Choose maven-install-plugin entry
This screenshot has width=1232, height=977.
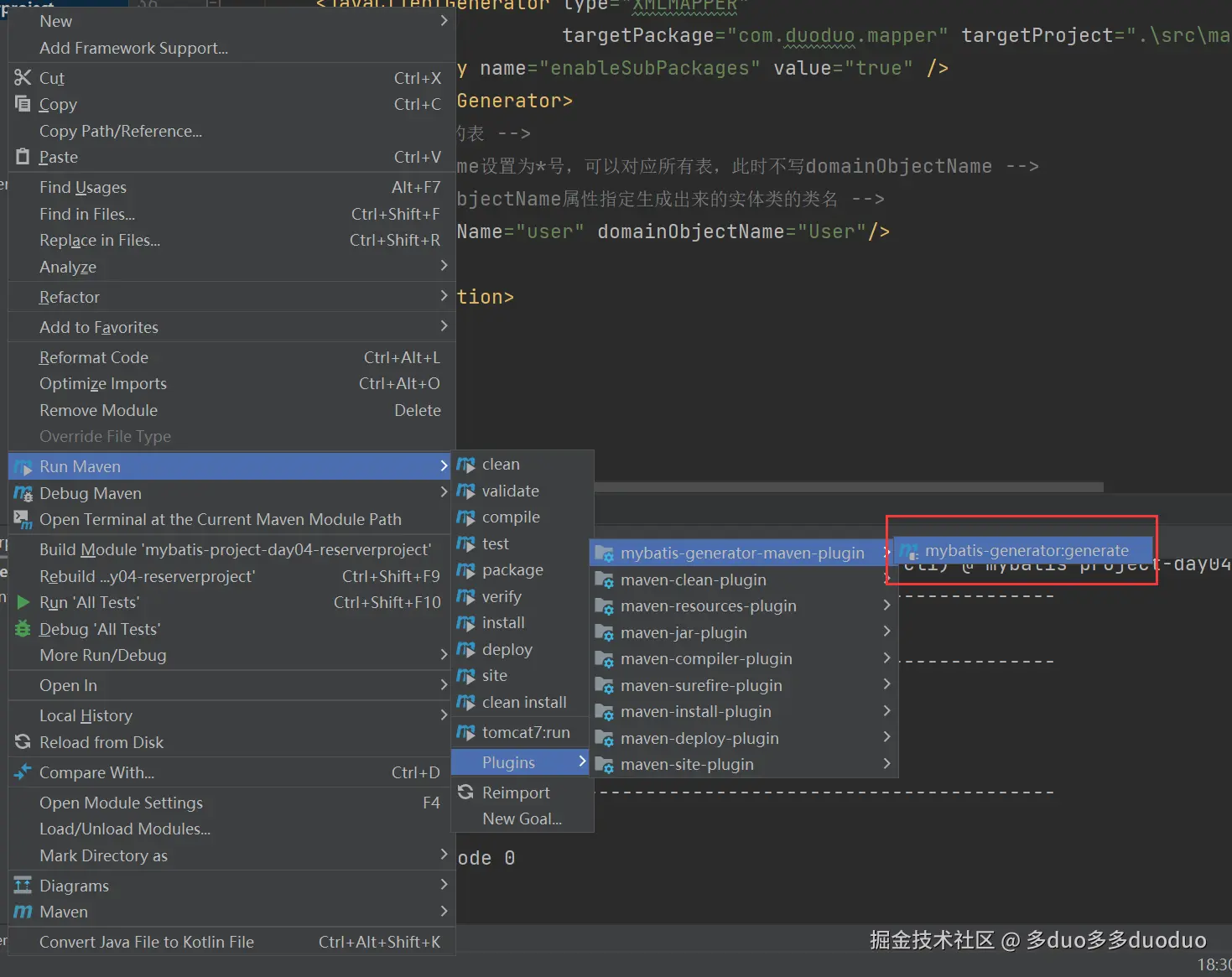coord(744,711)
